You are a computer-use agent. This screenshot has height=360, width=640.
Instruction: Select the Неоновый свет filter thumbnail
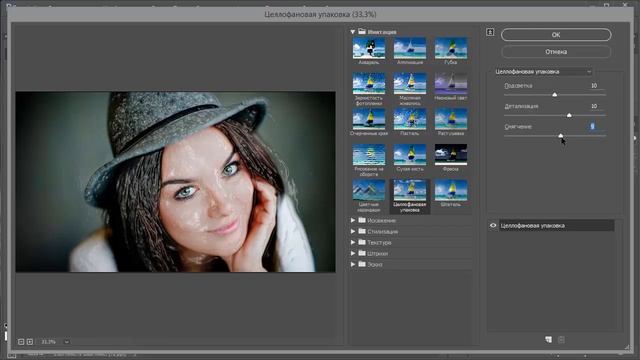point(451,83)
